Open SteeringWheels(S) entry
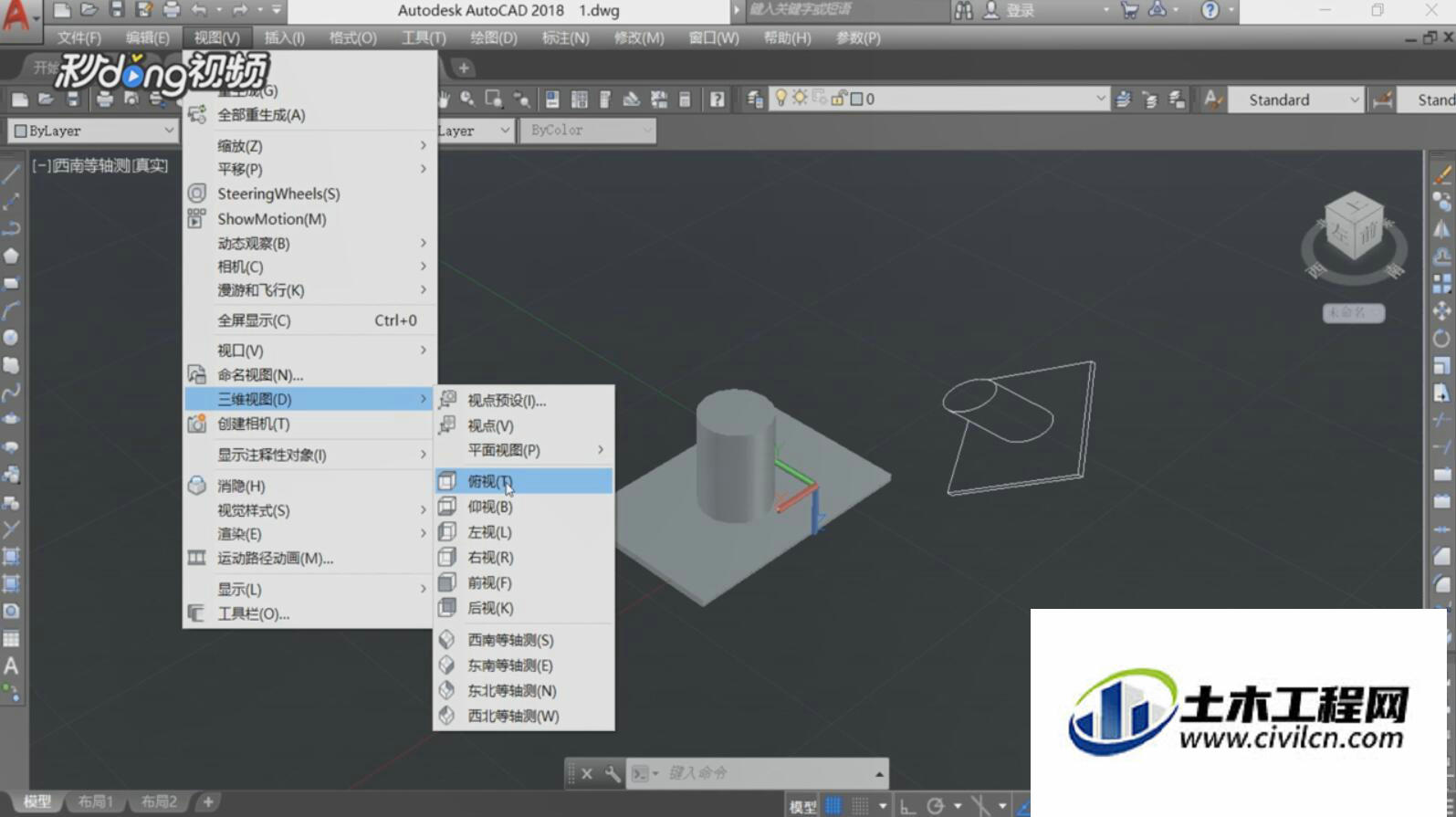This screenshot has width=1456, height=817. [x=309, y=194]
